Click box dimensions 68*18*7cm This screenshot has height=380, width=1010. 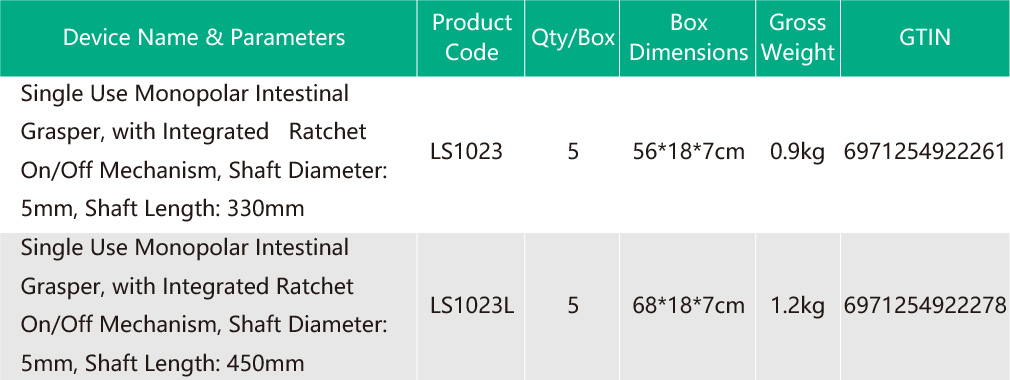pyautogui.click(x=689, y=305)
